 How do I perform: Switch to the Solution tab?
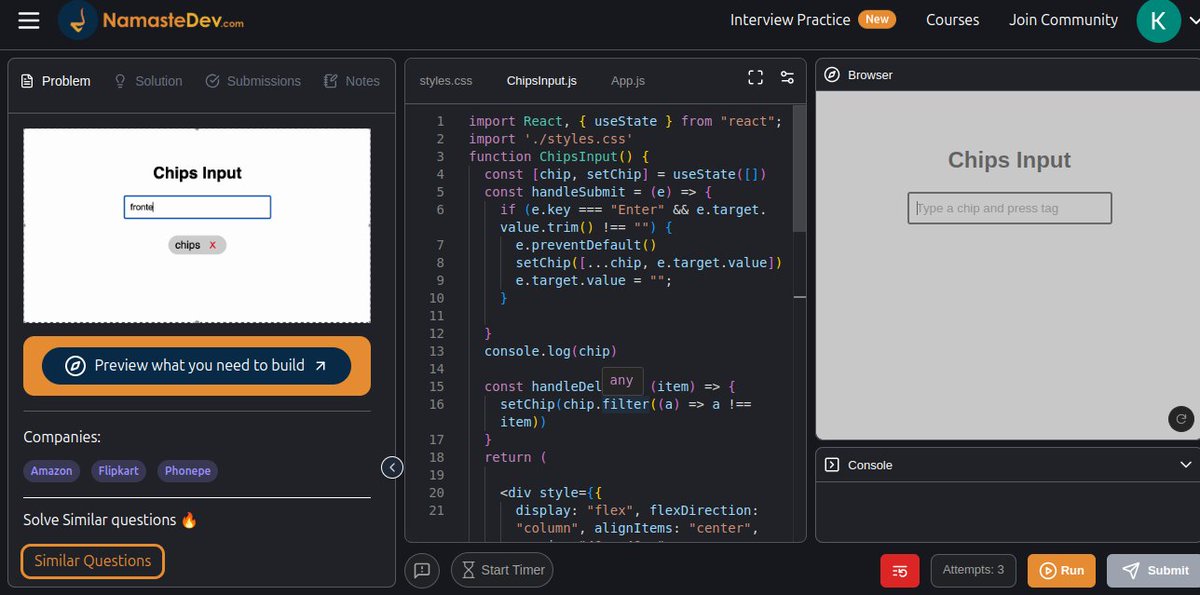click(148, 81)
